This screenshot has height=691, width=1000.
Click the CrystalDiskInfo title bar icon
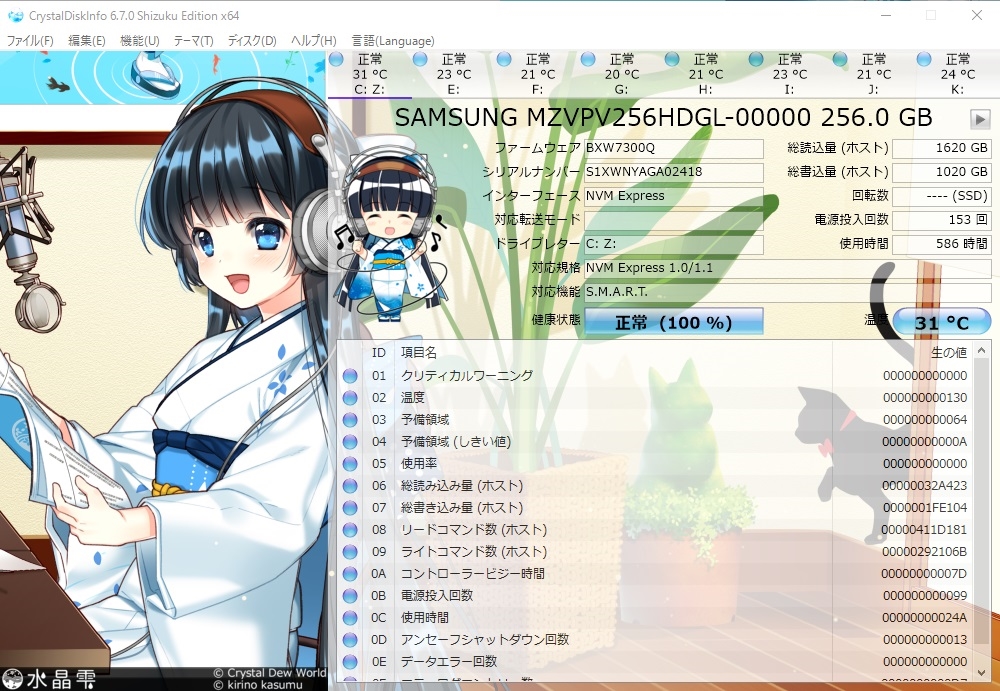click(16, 16)
